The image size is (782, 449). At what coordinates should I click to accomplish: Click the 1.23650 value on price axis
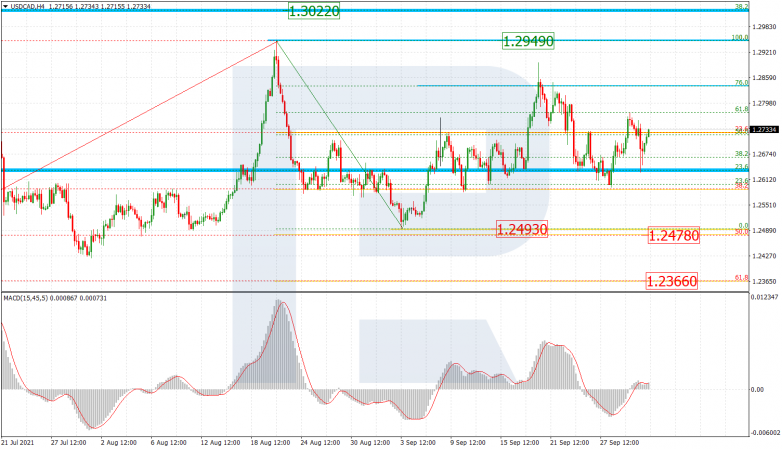point(766,281)
